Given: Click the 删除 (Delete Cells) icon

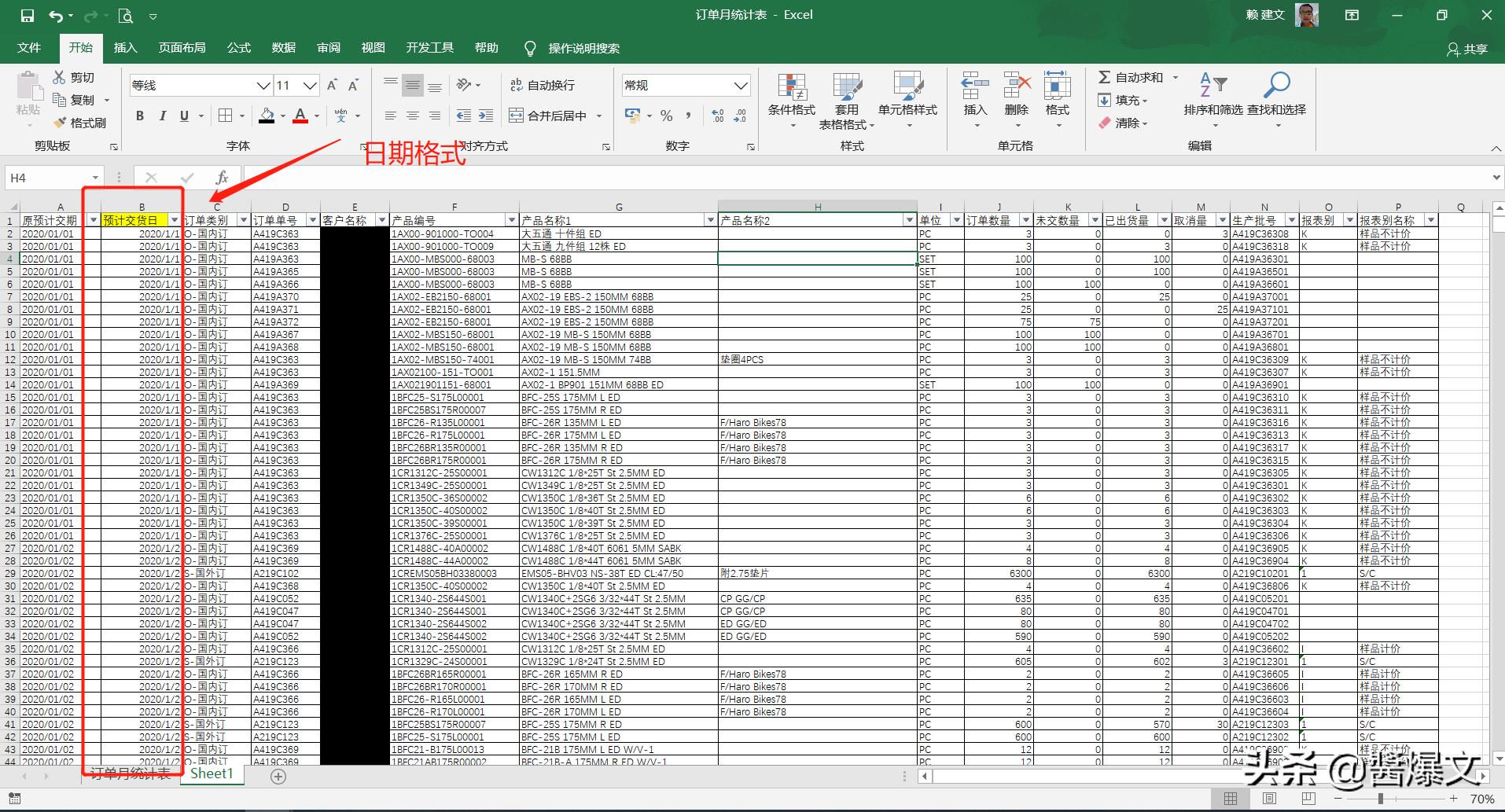Looking at the screenshot, I should tap(1016, 94).
